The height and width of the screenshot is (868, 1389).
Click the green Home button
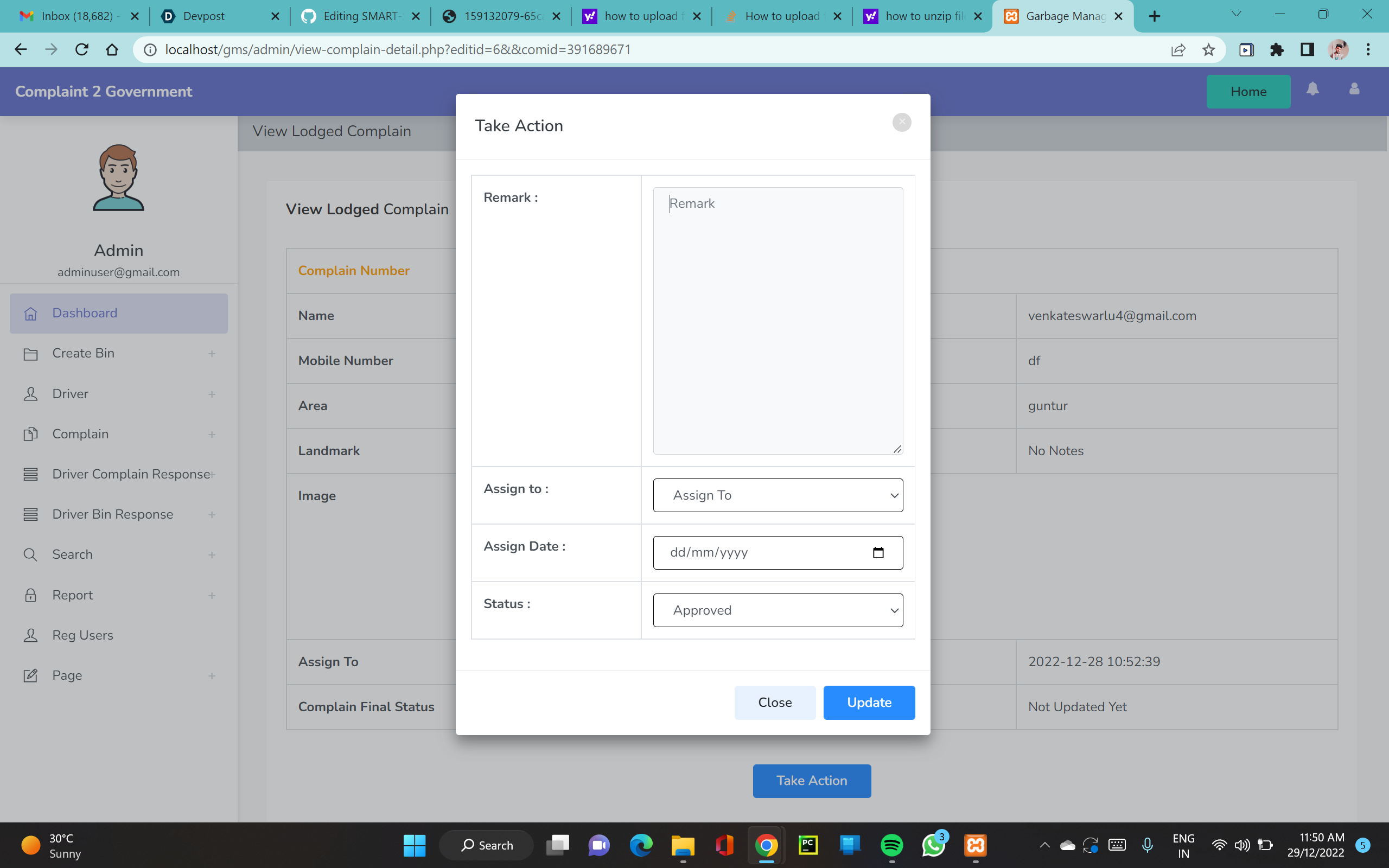pos(1248,92)
